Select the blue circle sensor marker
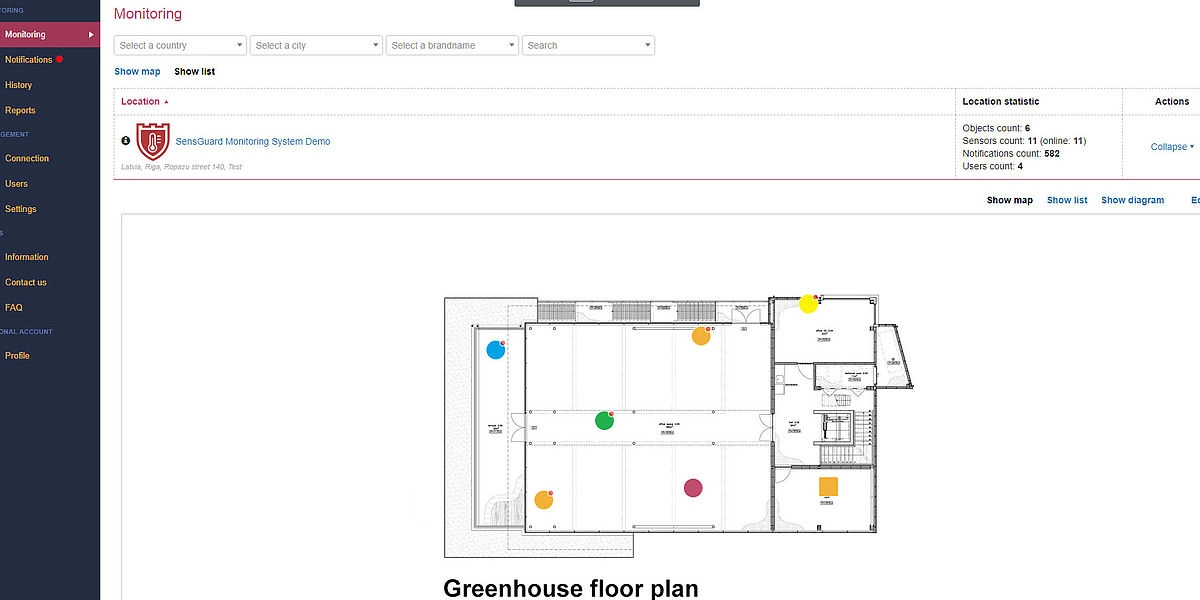Screen dimensions: 1200x600 coord(495,350)
